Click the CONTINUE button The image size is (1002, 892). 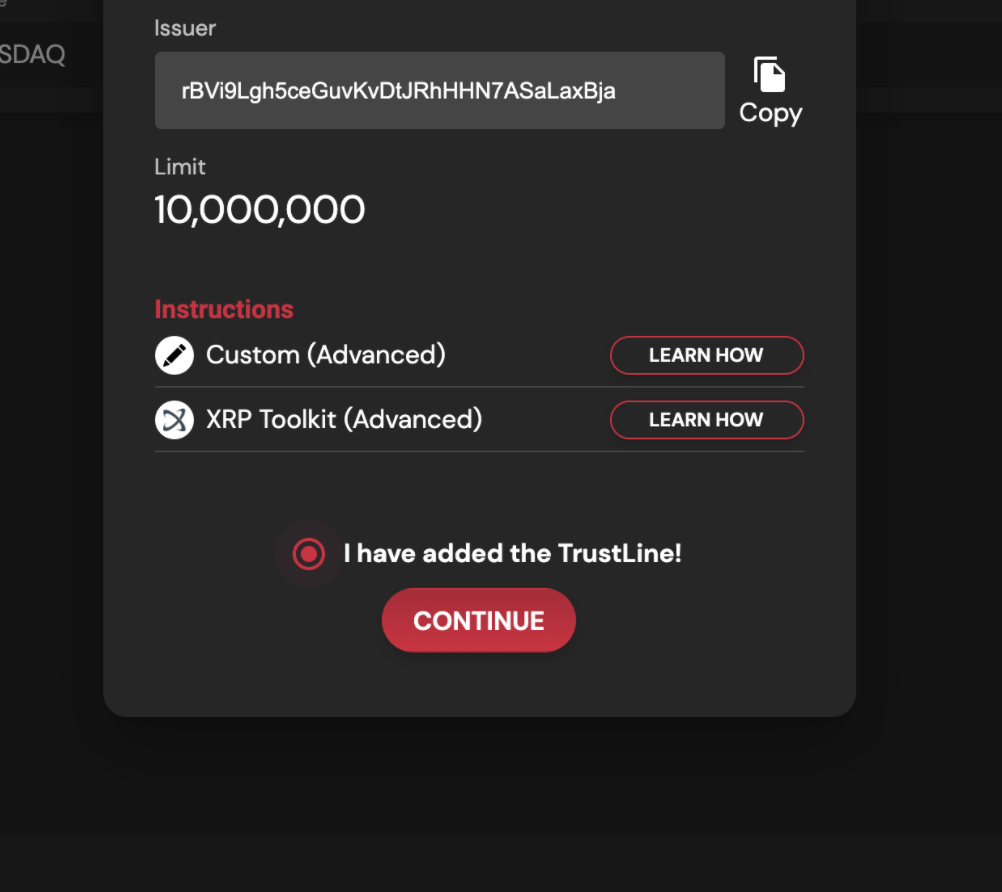(479, 620)
